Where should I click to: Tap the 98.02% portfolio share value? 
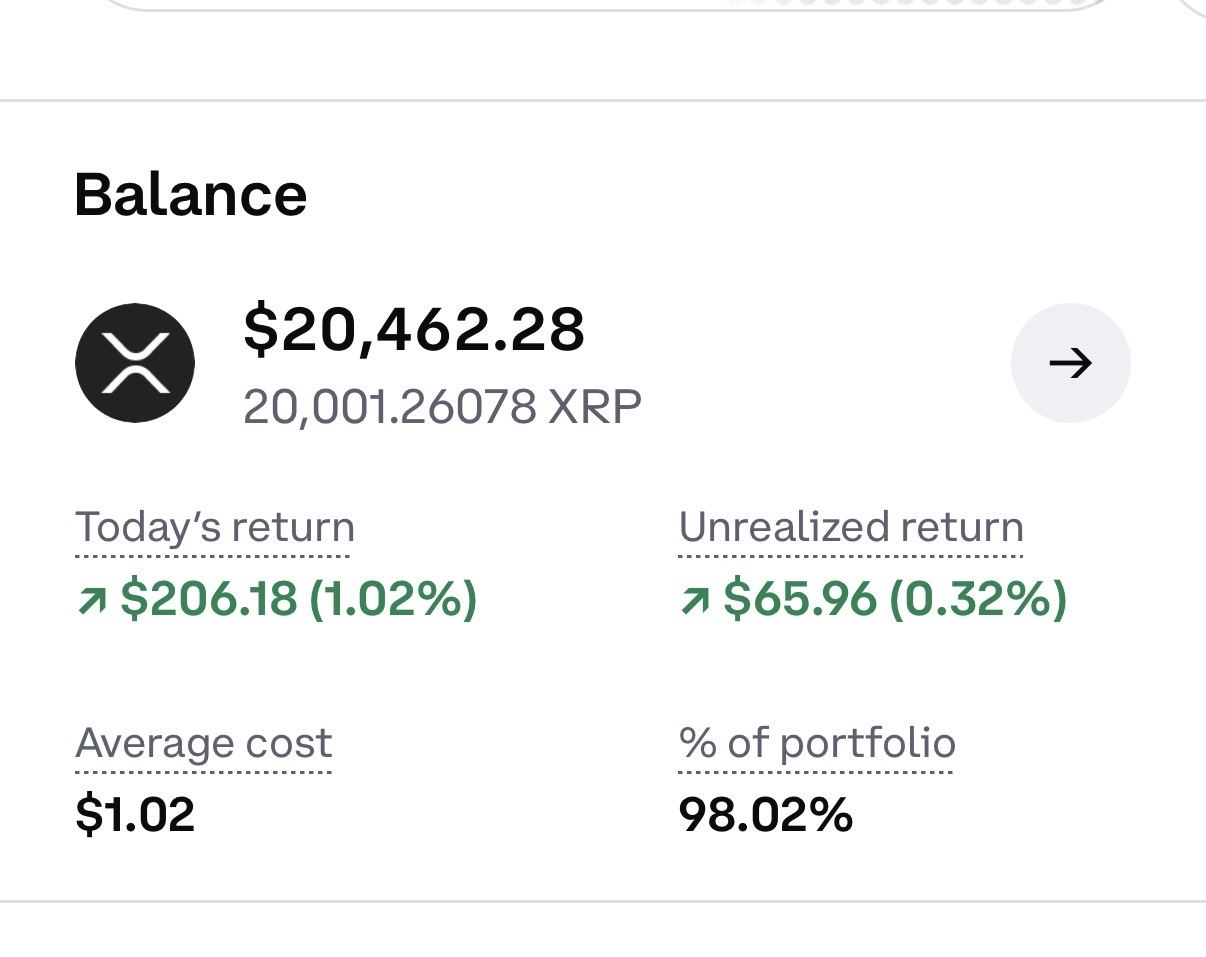(766, 815)
